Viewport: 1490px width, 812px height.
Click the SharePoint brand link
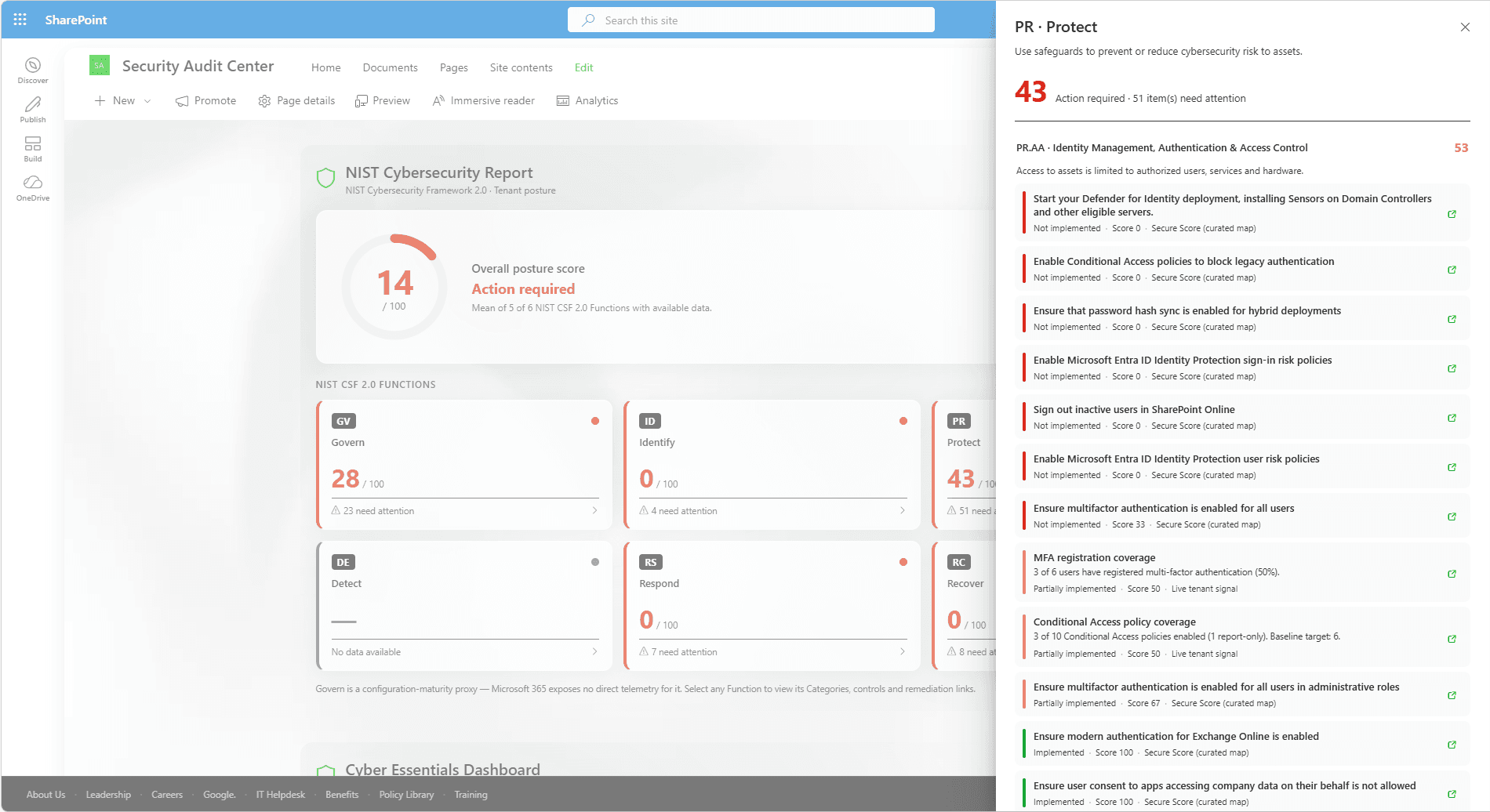point(76,20)
